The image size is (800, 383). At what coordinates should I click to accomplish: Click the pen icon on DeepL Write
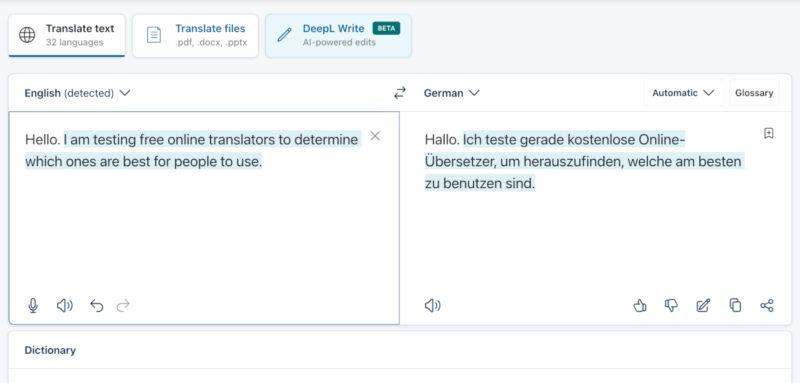(284, 35)
